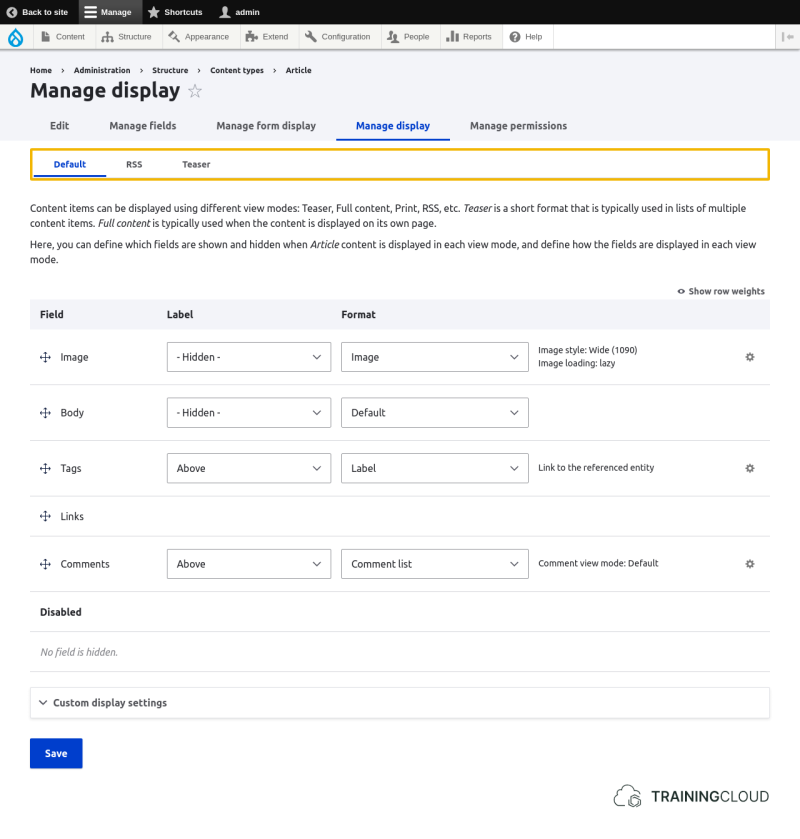Click the 'No field is hidden.' text
The image size is (800, 839).
[79, 653]
